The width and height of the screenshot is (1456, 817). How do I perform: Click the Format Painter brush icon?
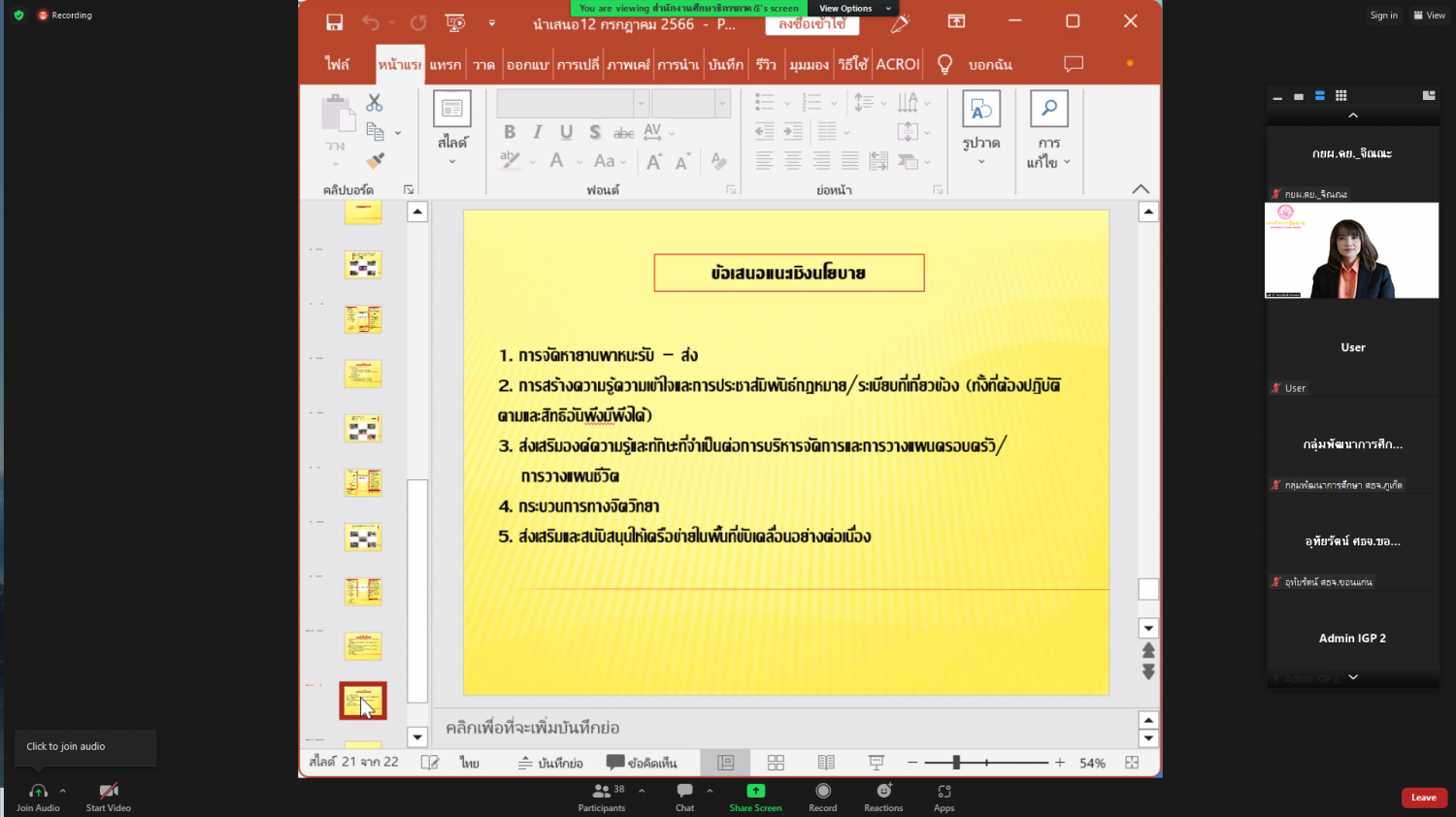click(375, 160)
